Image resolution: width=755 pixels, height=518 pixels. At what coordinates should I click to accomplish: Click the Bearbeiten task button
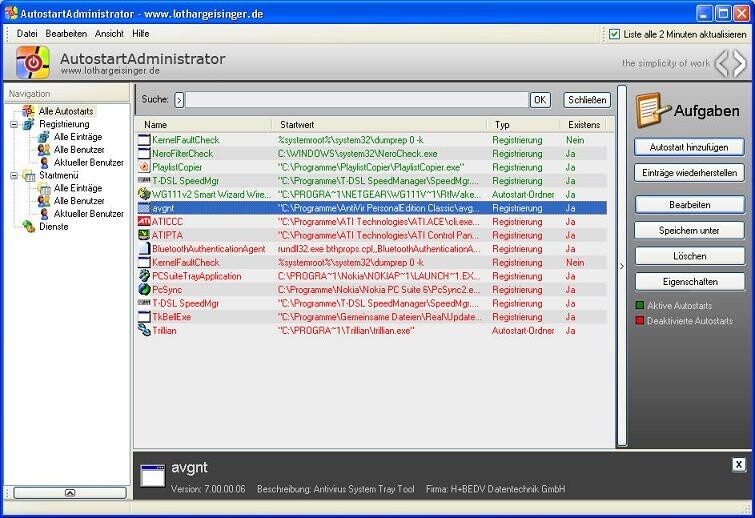pos(690,205)
